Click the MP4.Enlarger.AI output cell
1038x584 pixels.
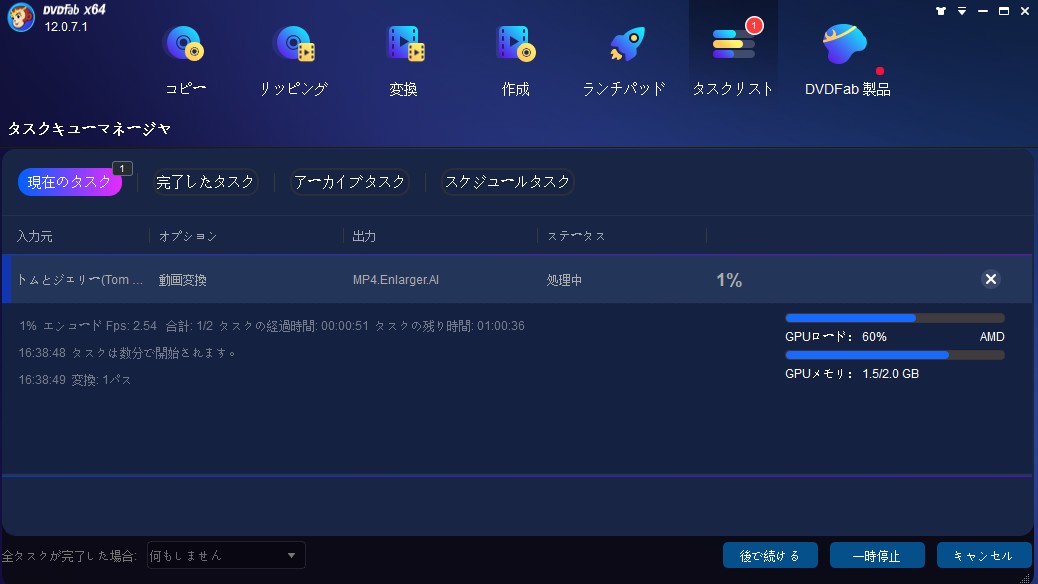(396, 280)
